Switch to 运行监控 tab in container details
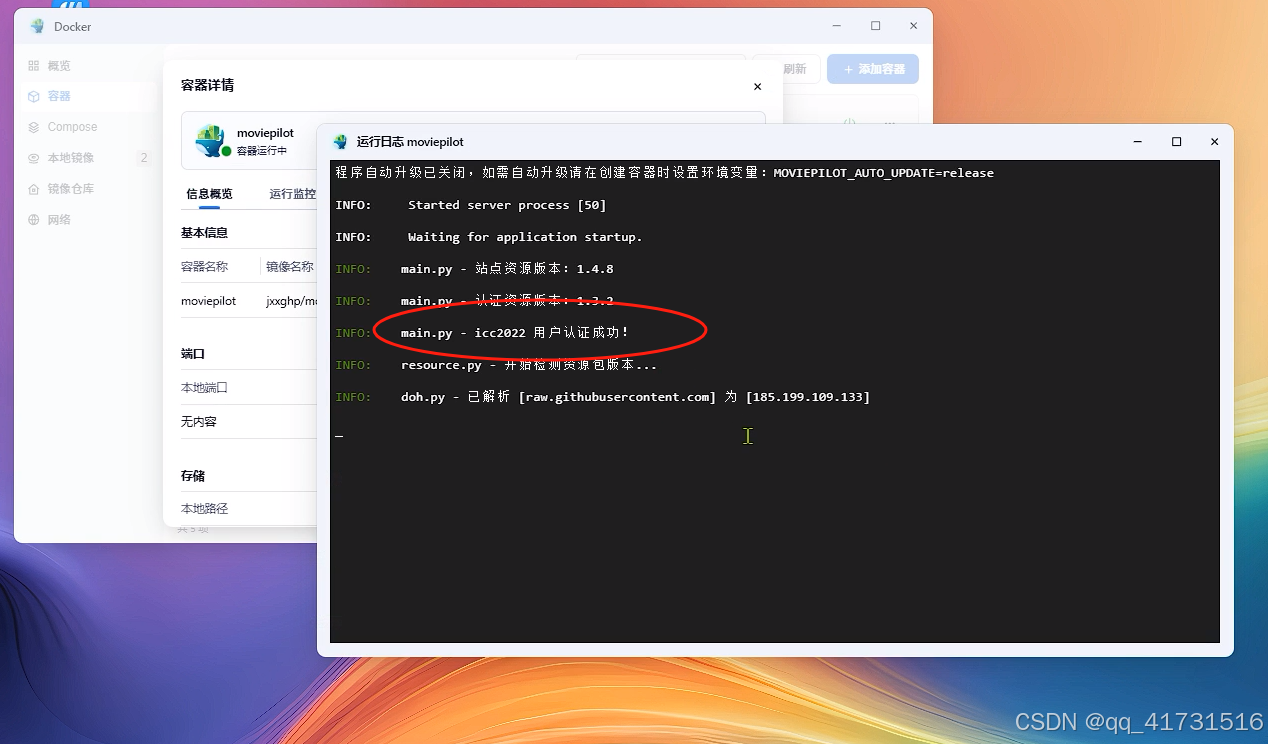The width and height of the screenshot is (1268, 744). point(292,194)
